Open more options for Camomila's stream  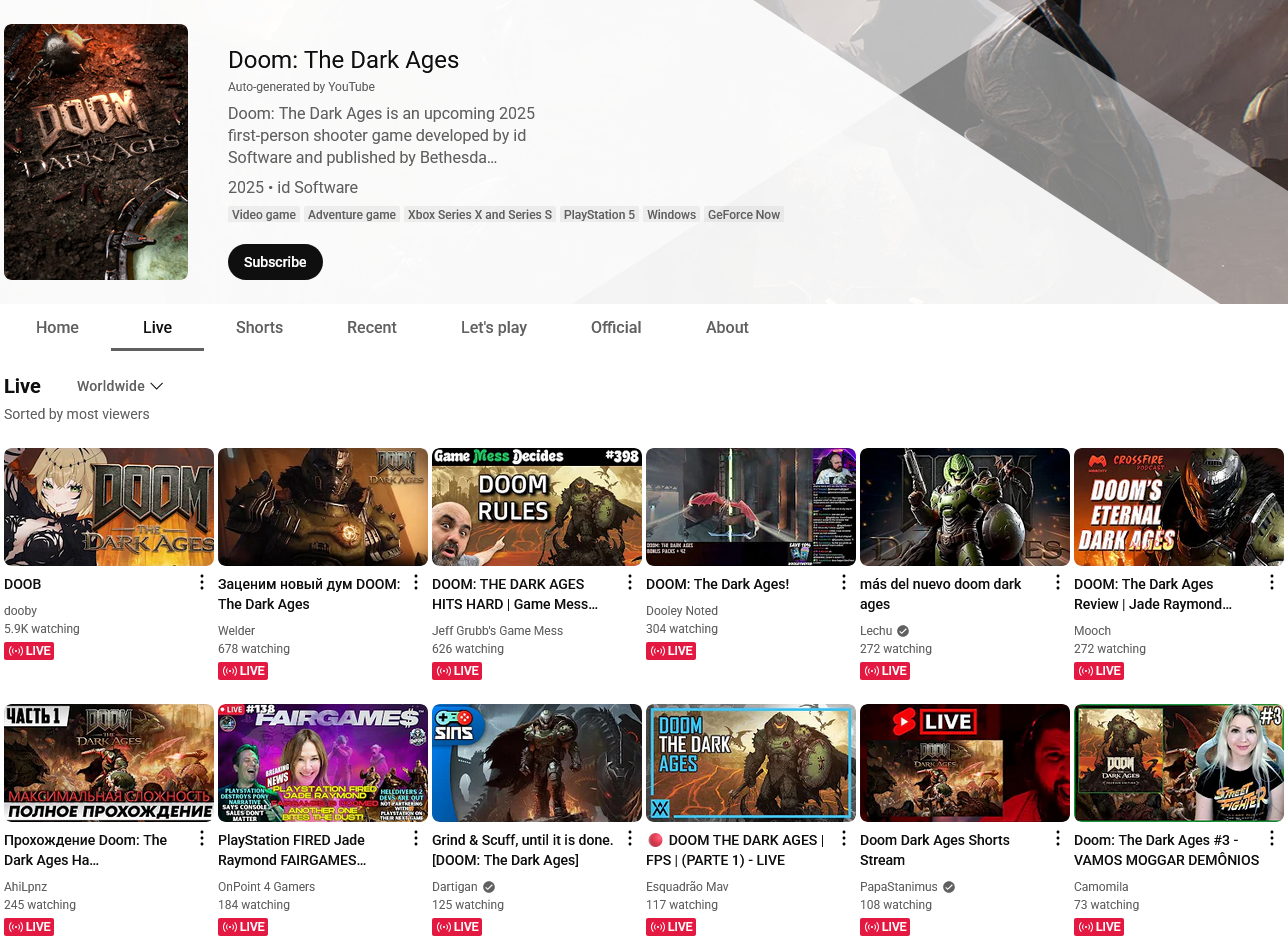[1272, 839]
